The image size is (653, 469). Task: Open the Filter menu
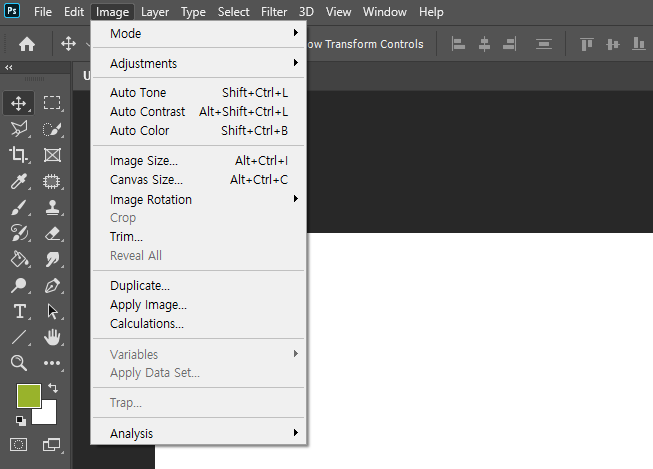click(274, 12)
